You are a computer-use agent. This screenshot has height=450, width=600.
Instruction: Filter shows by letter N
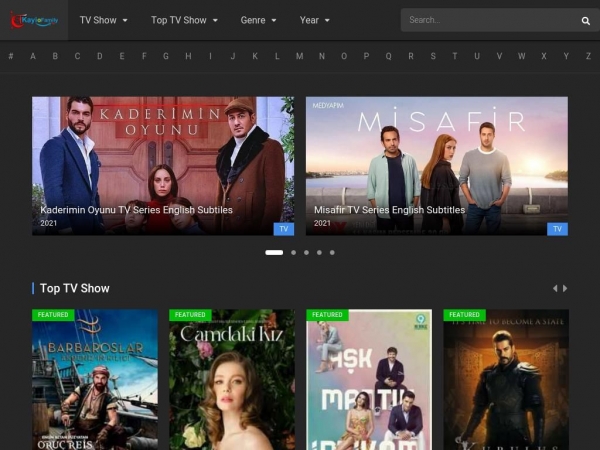click(322, 56)
